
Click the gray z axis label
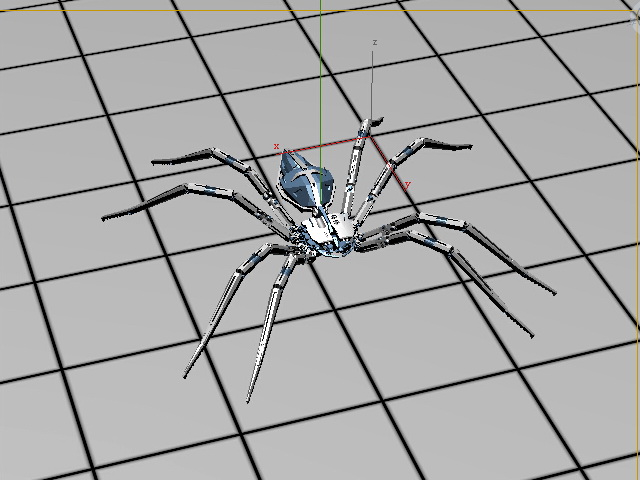(375, 42)
